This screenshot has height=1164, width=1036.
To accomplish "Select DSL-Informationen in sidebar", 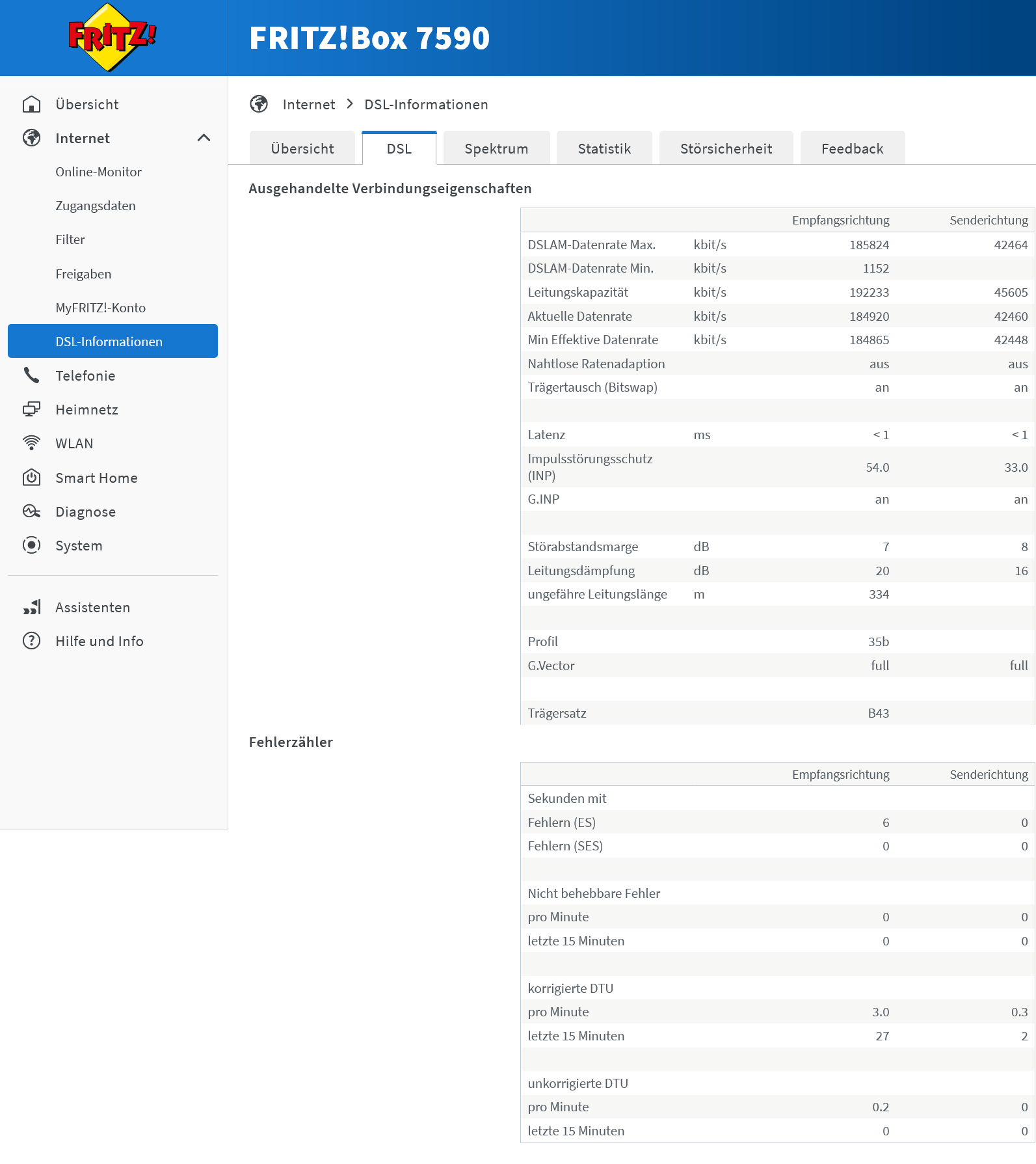I will tap(113, 341).
